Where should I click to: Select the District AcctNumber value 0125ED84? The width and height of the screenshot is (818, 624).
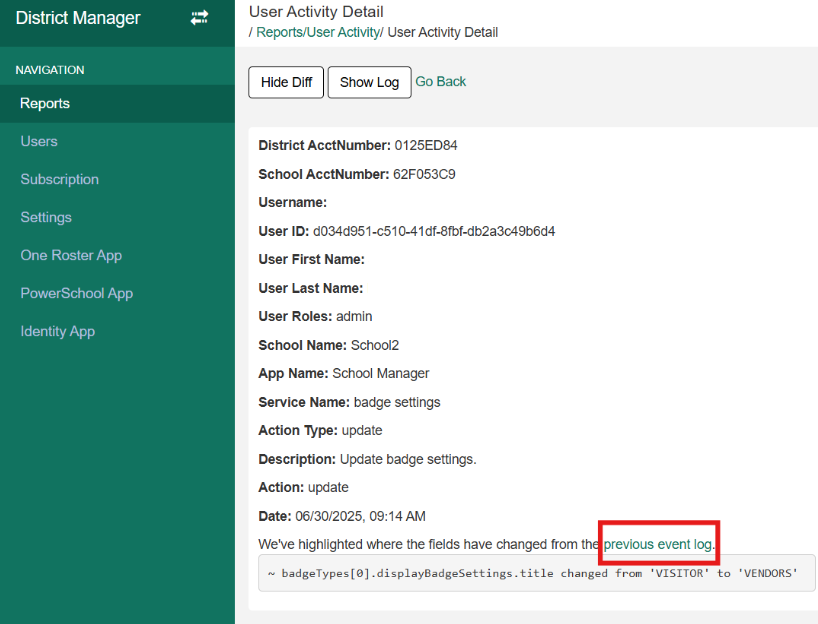(426, 146)
